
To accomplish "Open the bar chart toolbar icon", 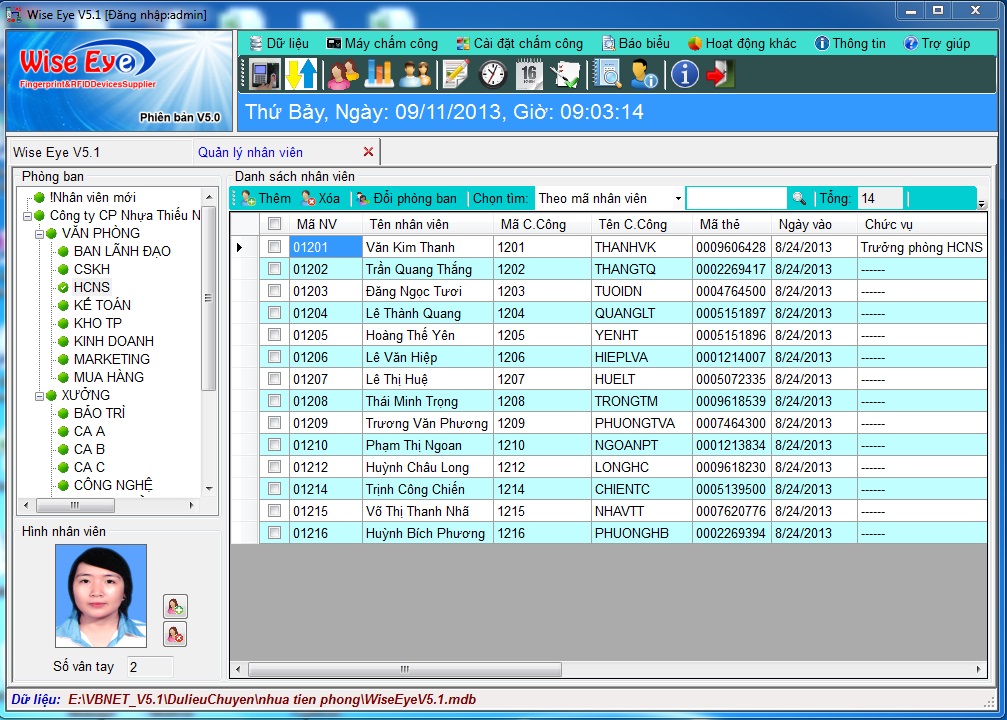I will coord(379,75).
